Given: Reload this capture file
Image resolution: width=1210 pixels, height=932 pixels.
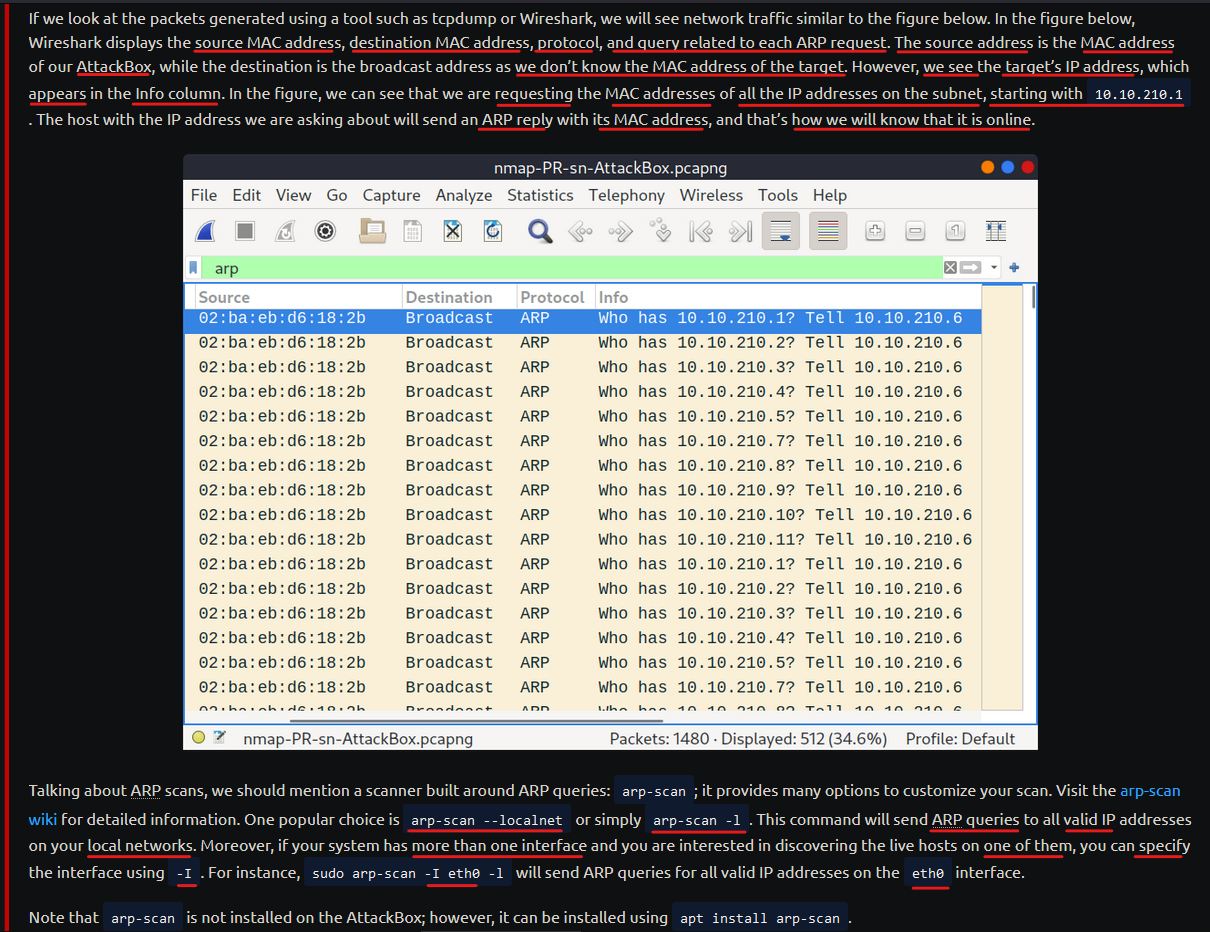Looking at the screenshot, I should (x=493, y=232).
